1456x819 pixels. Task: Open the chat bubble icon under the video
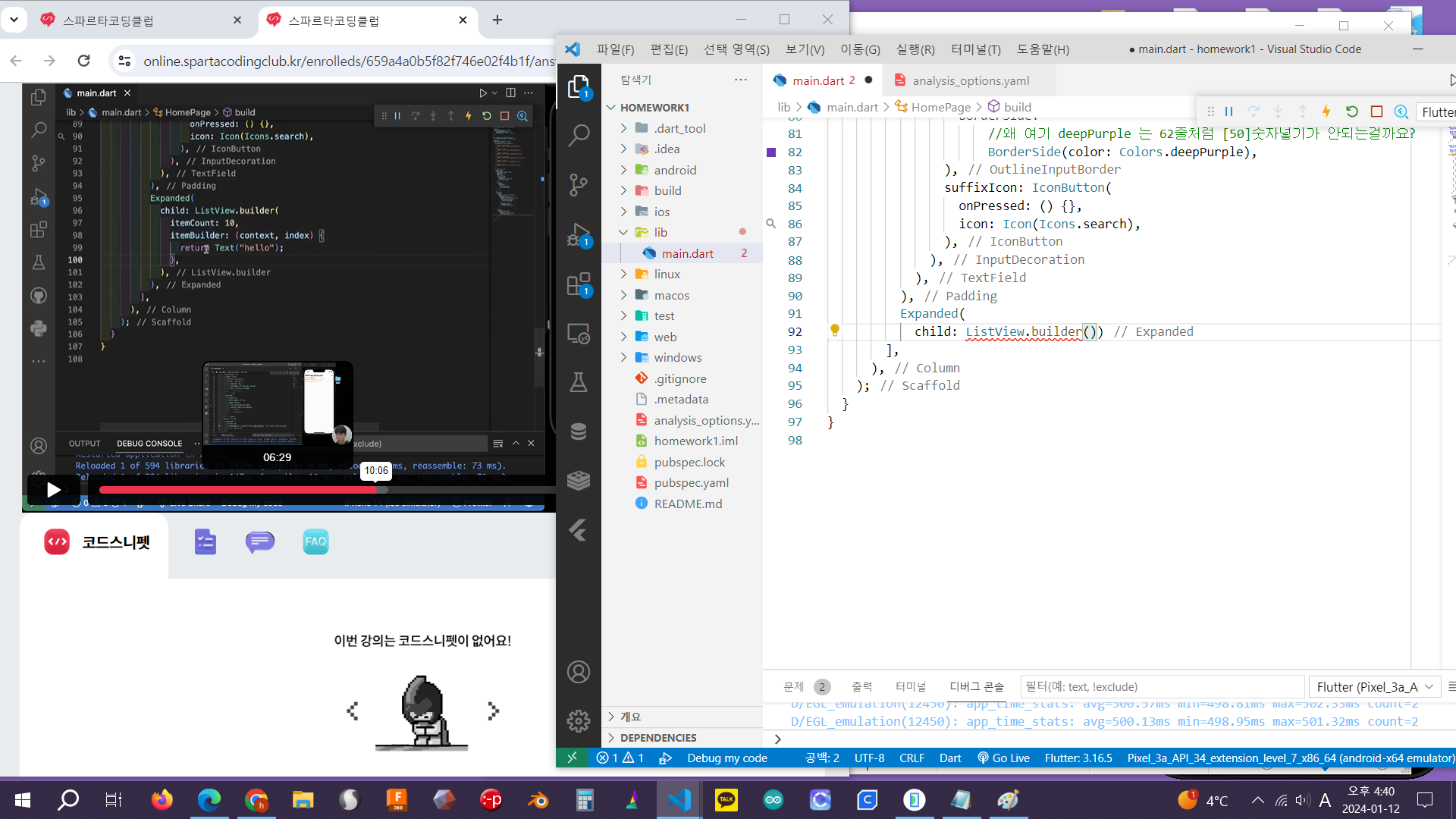click(x=260, y=541)
